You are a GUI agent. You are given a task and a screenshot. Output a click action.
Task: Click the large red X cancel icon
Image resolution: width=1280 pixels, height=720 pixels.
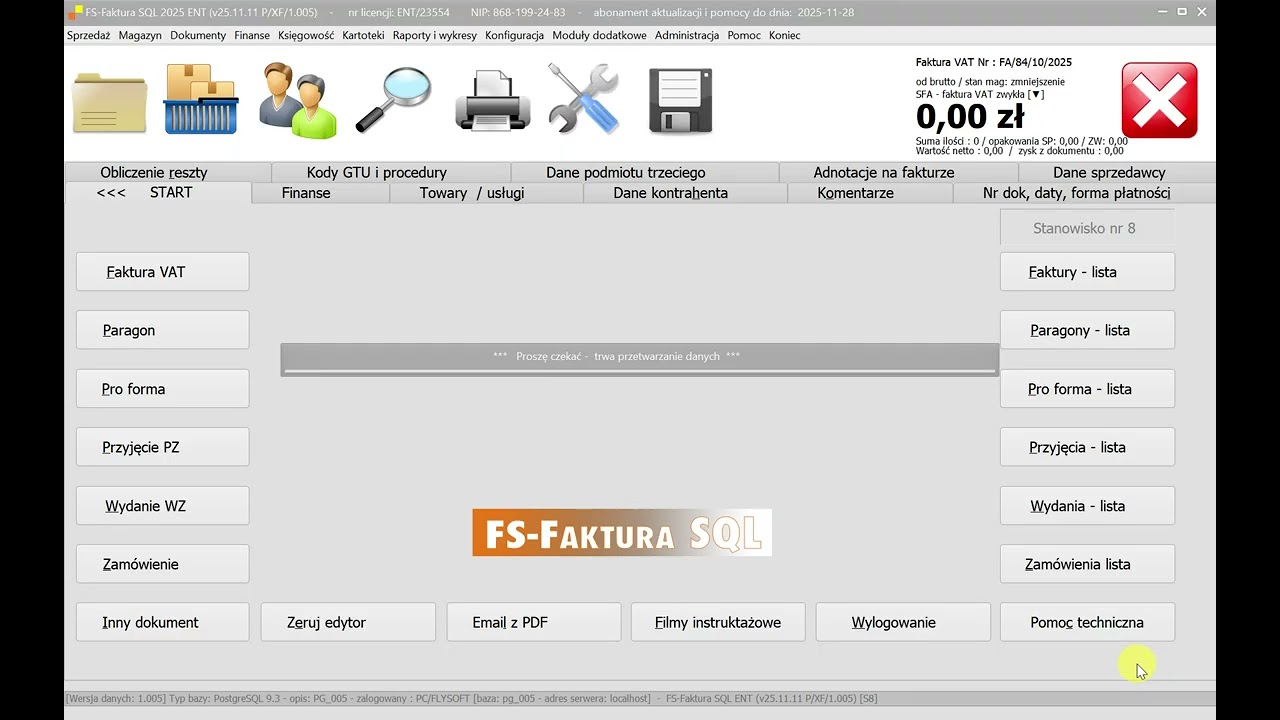(x=1159, y=100)
